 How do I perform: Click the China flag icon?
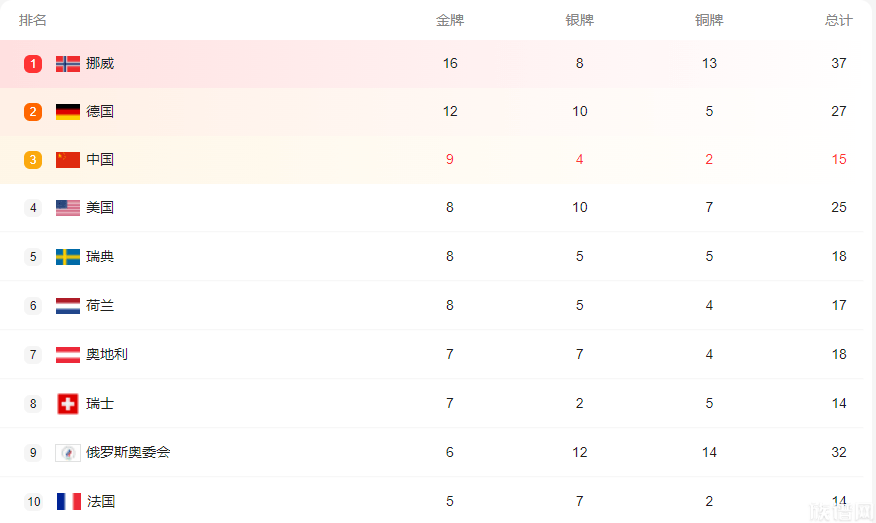68,160
